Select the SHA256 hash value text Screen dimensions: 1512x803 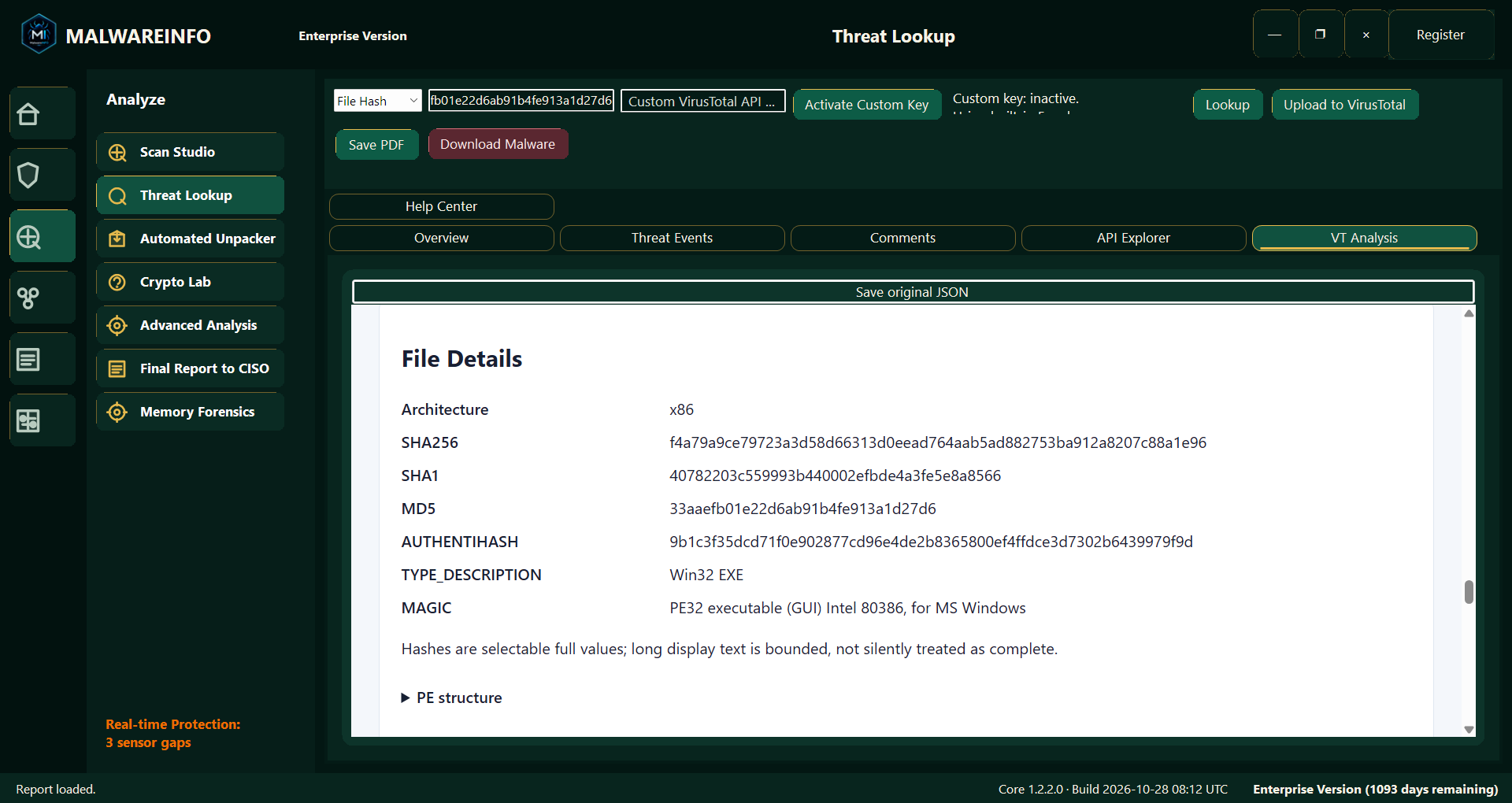click(938, 442)
